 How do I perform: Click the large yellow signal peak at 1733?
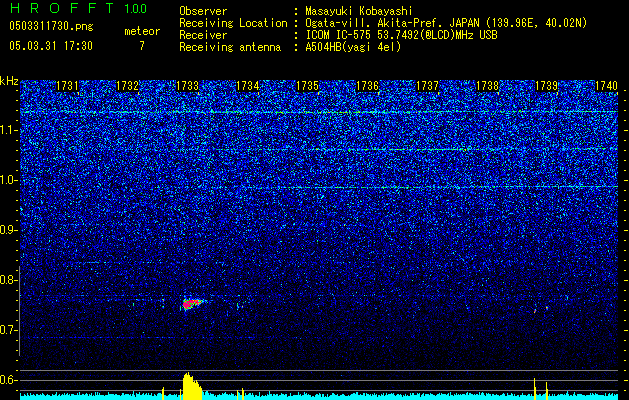pyautogui.click(x=192, y=386)
